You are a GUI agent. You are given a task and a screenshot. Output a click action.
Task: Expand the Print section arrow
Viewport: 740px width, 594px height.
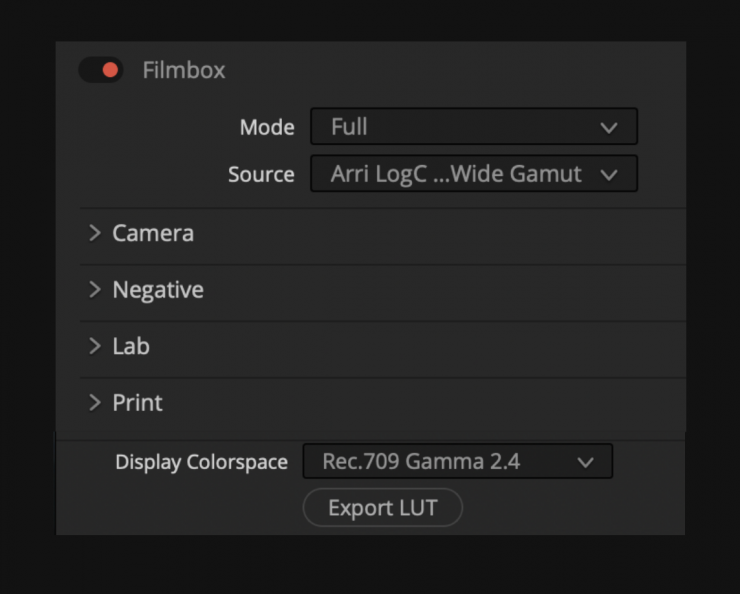(95, 403)
